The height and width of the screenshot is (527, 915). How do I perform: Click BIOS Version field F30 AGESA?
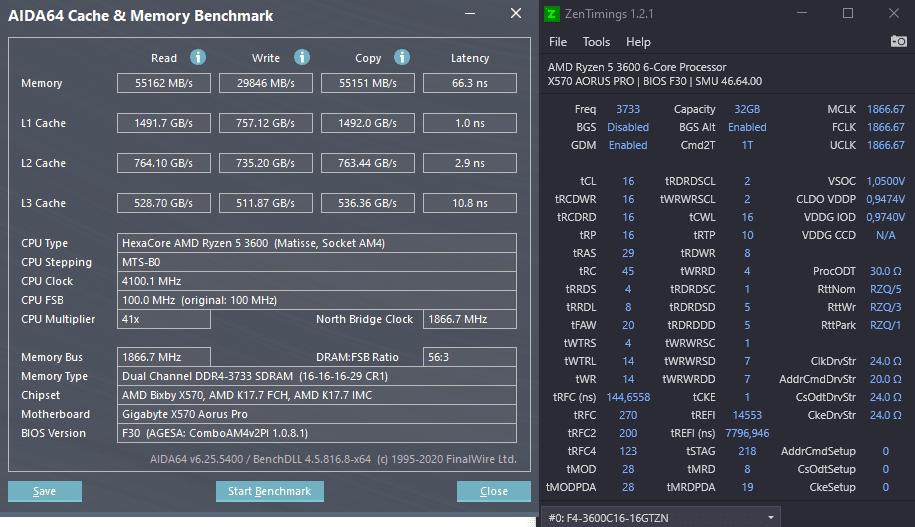click(x=317, y=433)
